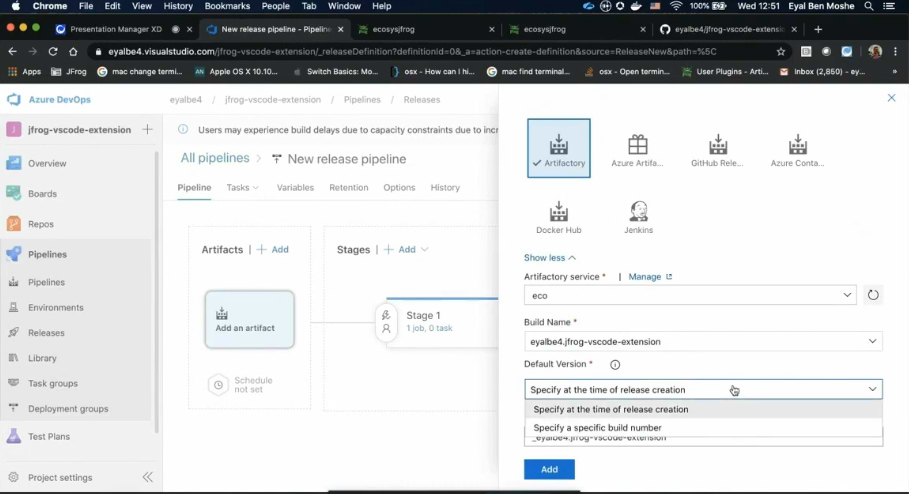Open the Artifactory service dropdown
The width and height of the screenshot is (909, 494).
point(690,295)
